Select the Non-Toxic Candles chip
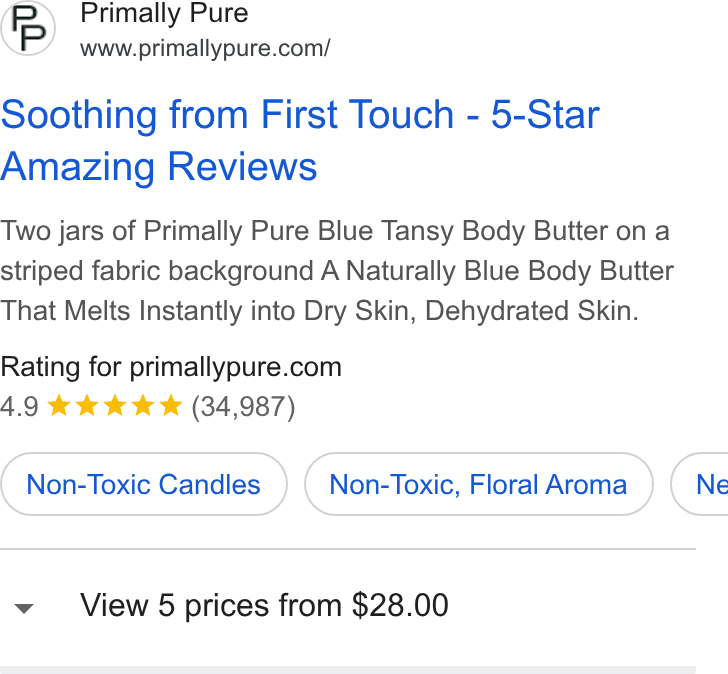728x674 pixels. tap(143, 484)
